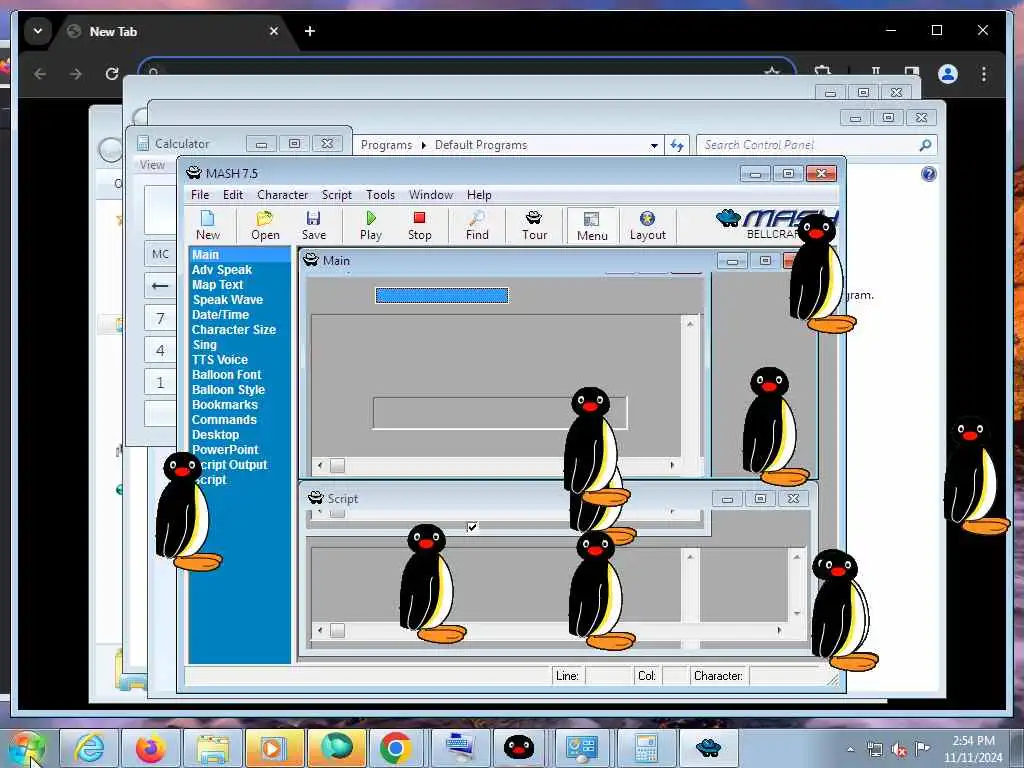Click the Pingu icon on the taskbar
The height and width of the screenshot is (768, 1024).
[x=519, y=747]
